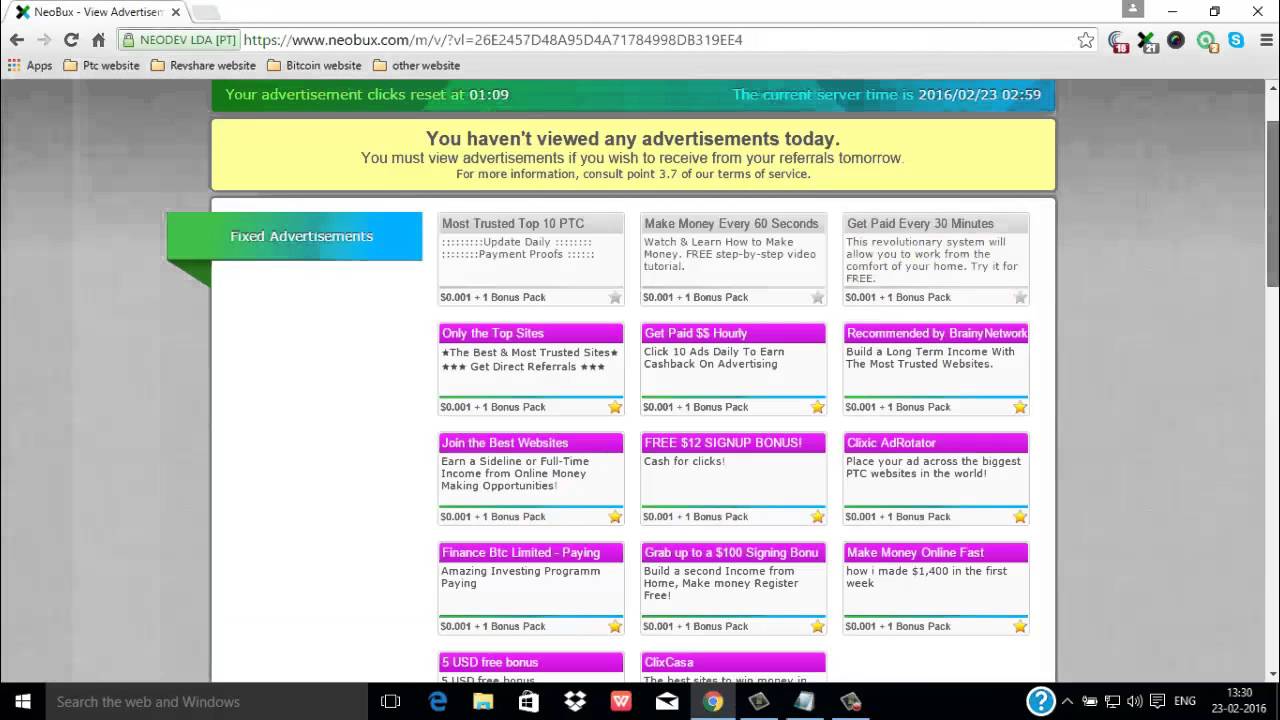Switch to Chrome in the taskbar

click(x=713, y=702)
